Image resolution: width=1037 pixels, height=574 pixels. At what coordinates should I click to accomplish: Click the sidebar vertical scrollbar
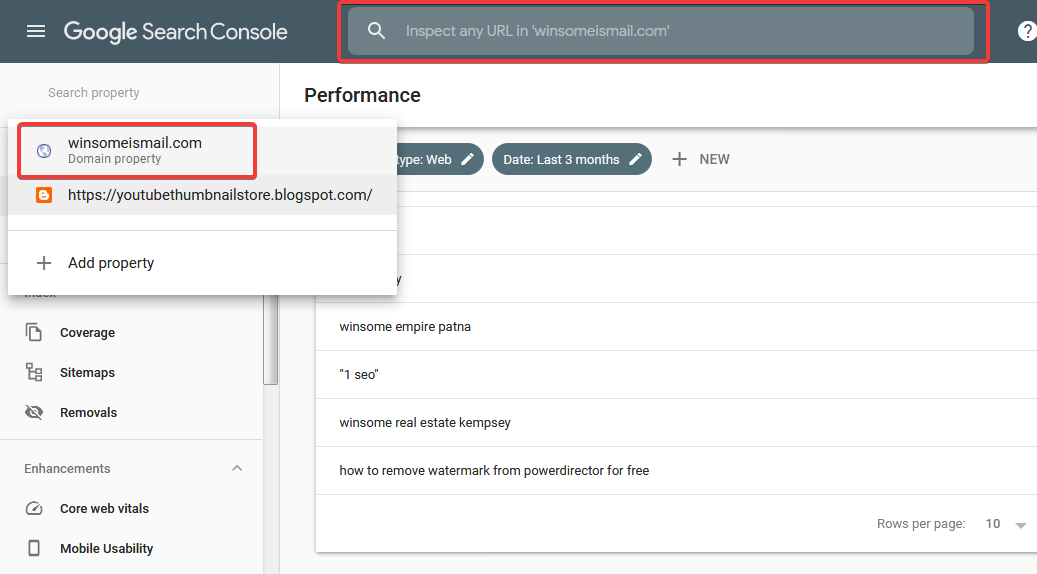(270, 340)
